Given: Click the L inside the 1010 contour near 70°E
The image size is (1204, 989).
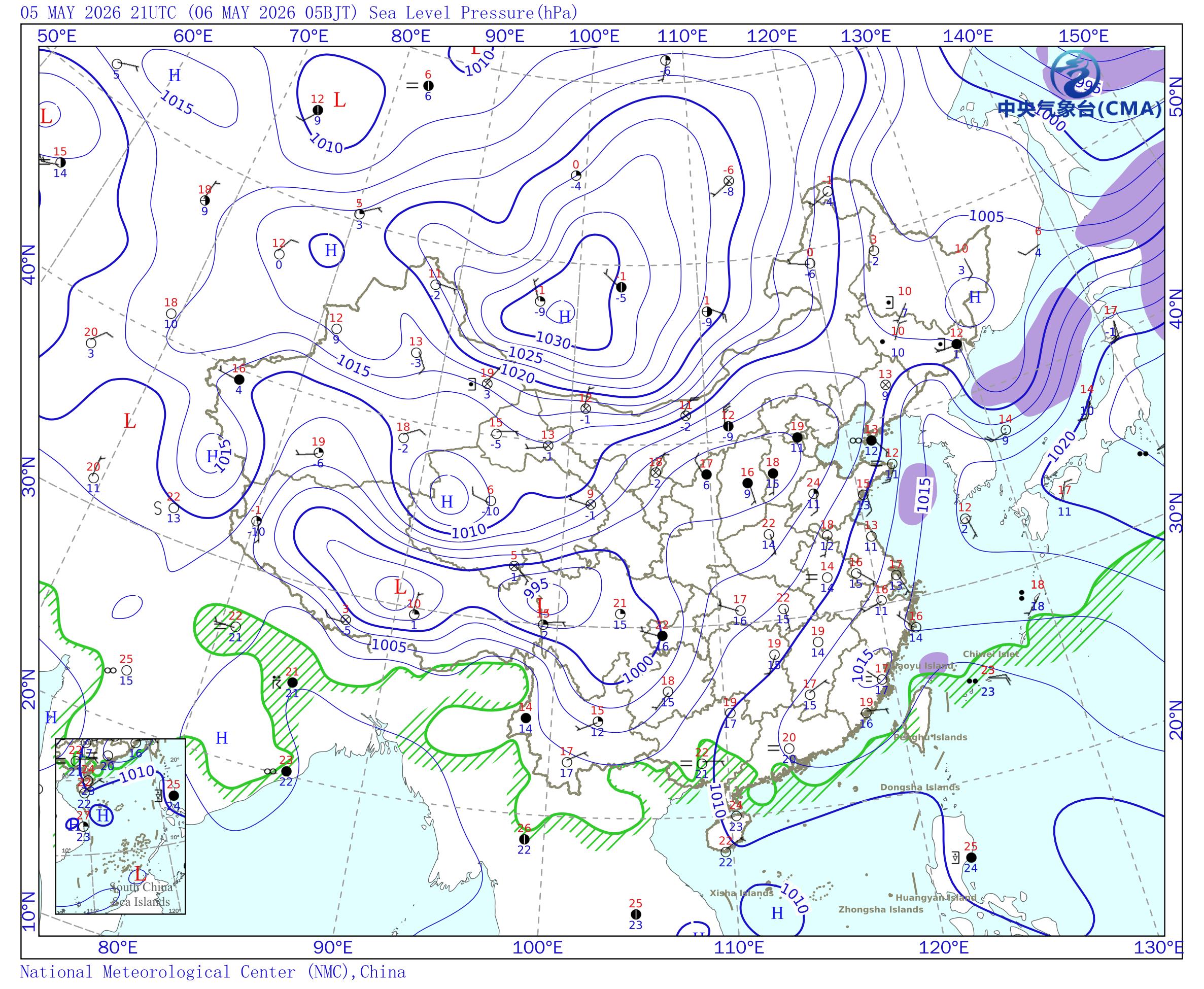Looking at the screenshot, I should [x=339, y=100].
